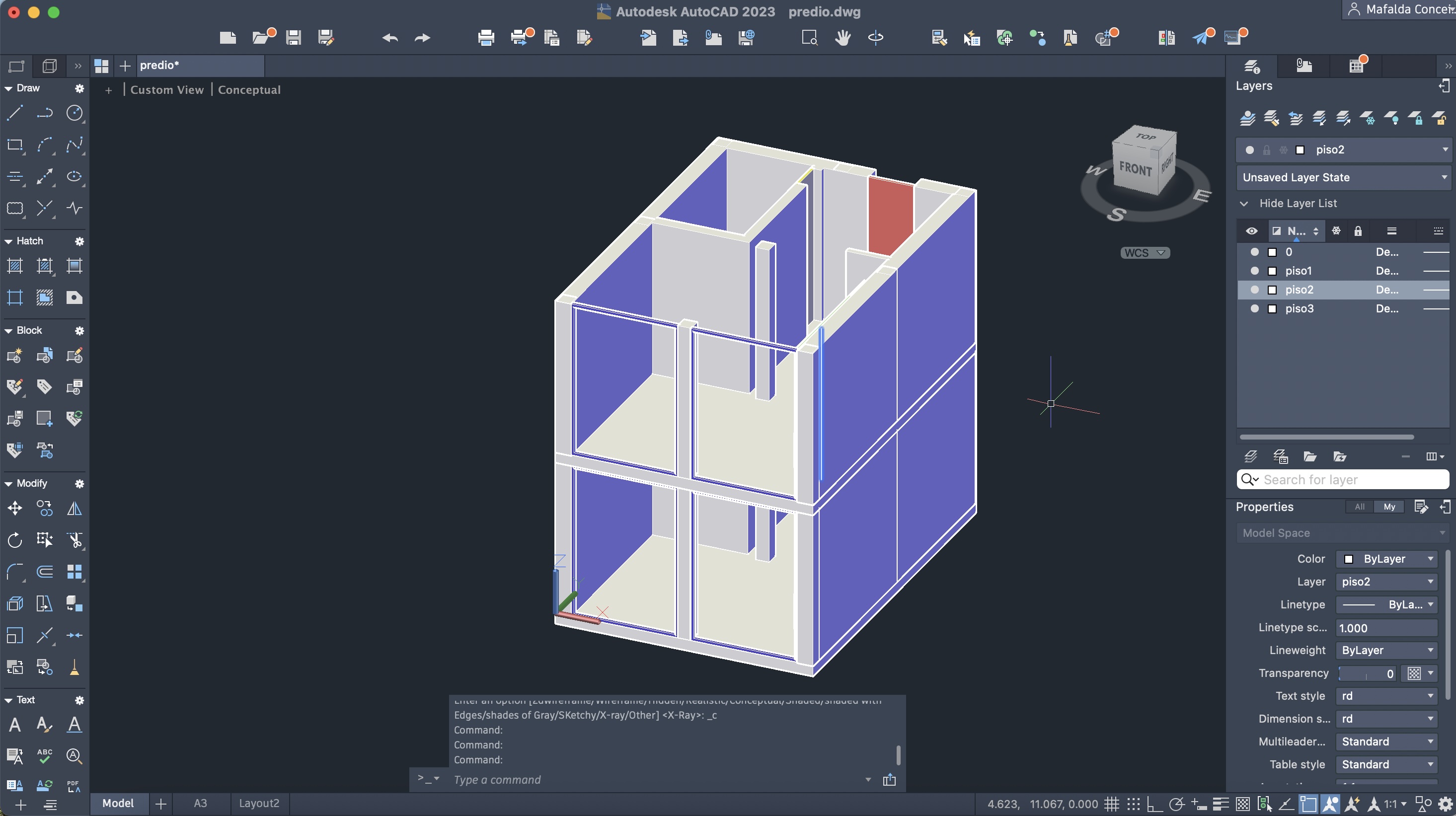Click the Undo arrow in toolbar
1456x816 pixels.
[x=390, y=38]
